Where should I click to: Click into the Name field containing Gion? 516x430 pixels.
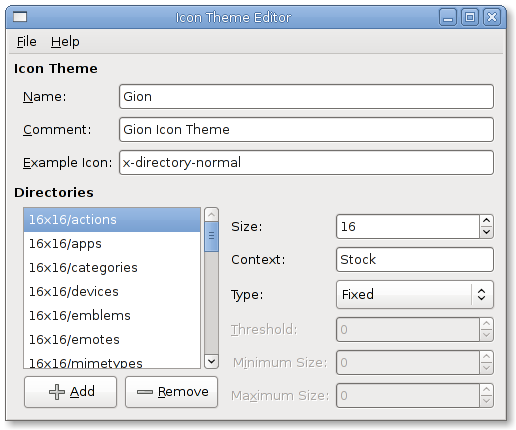click(x=306, y=97)
